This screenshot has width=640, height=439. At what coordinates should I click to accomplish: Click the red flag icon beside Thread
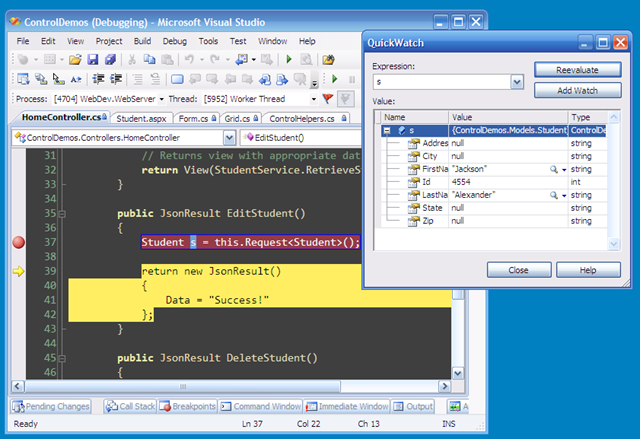[x=329, y=99]
